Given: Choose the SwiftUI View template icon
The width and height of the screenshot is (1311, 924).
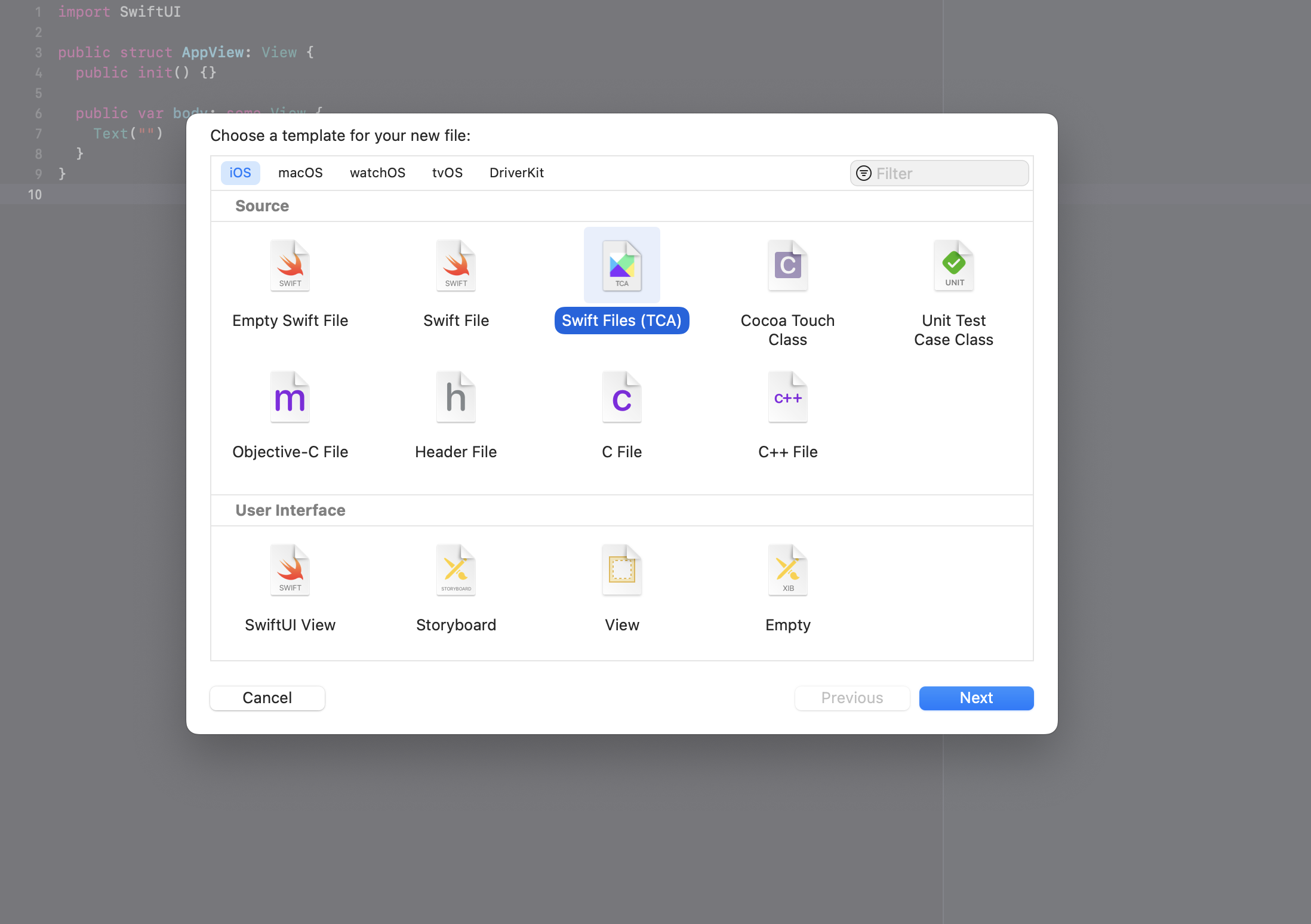Looking at the screenshot, I should (290, 571).
